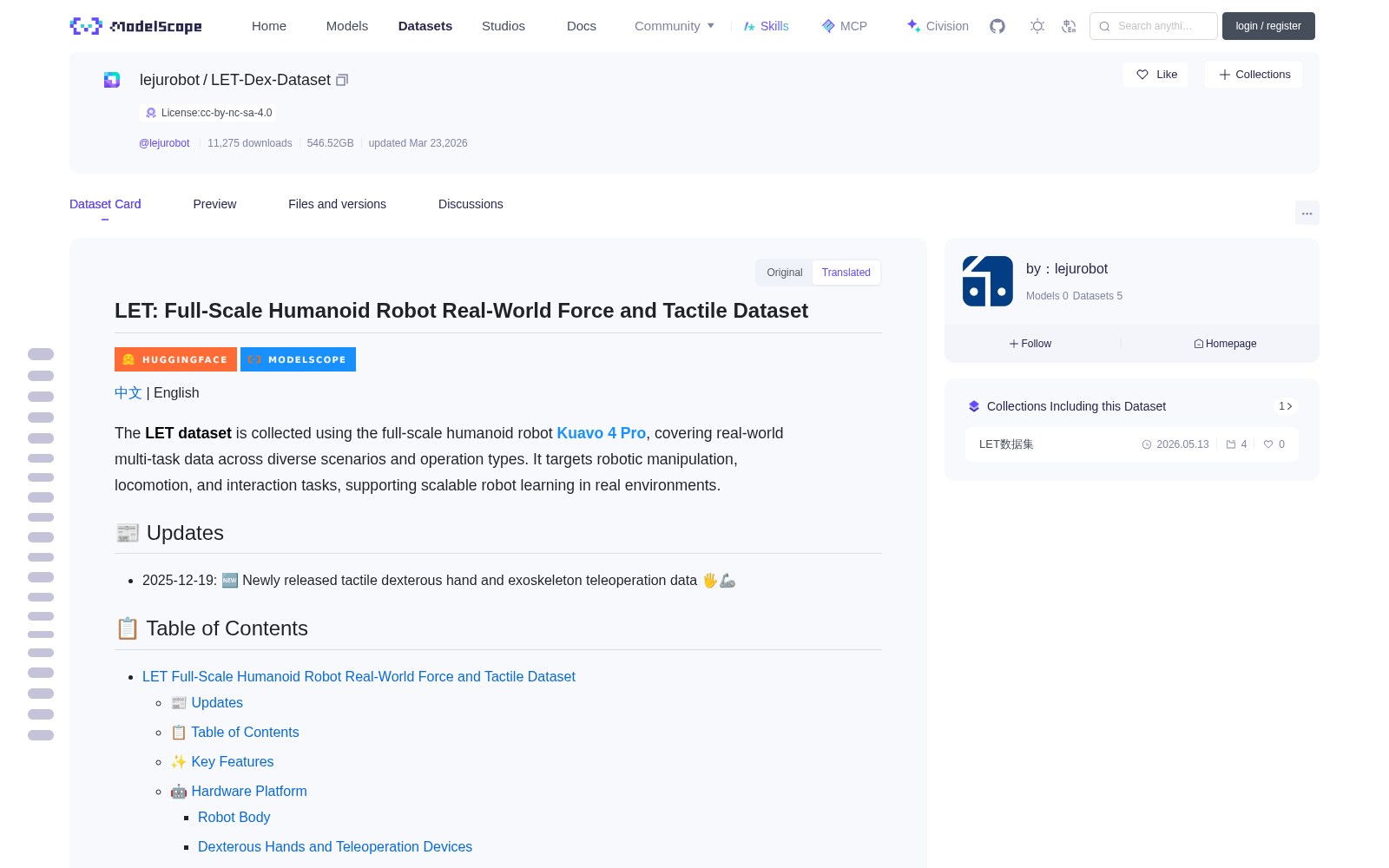The image size is (1389, 868).
Task: Open Models in top navigation
Action: pyautogui.click(x=347, y=26)
